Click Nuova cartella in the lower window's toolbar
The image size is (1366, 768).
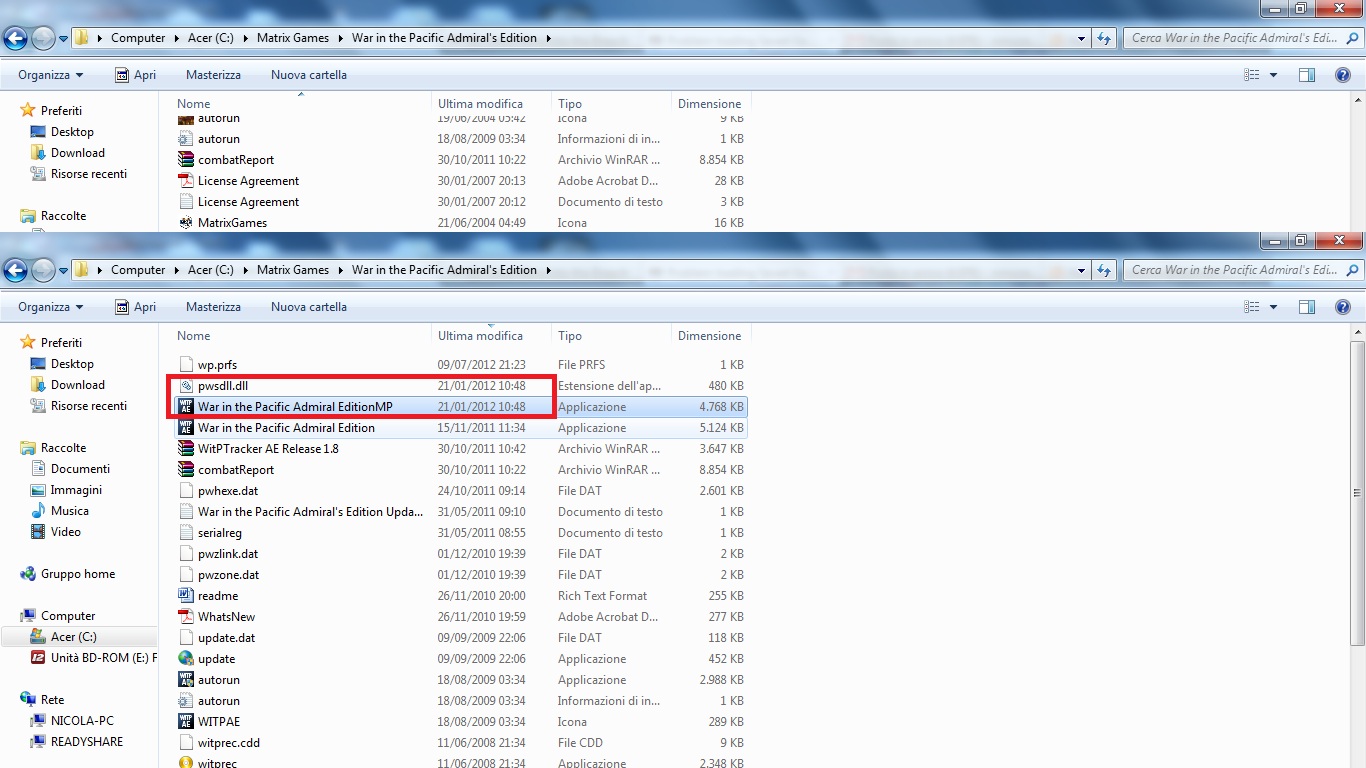[x=309, y=307]
